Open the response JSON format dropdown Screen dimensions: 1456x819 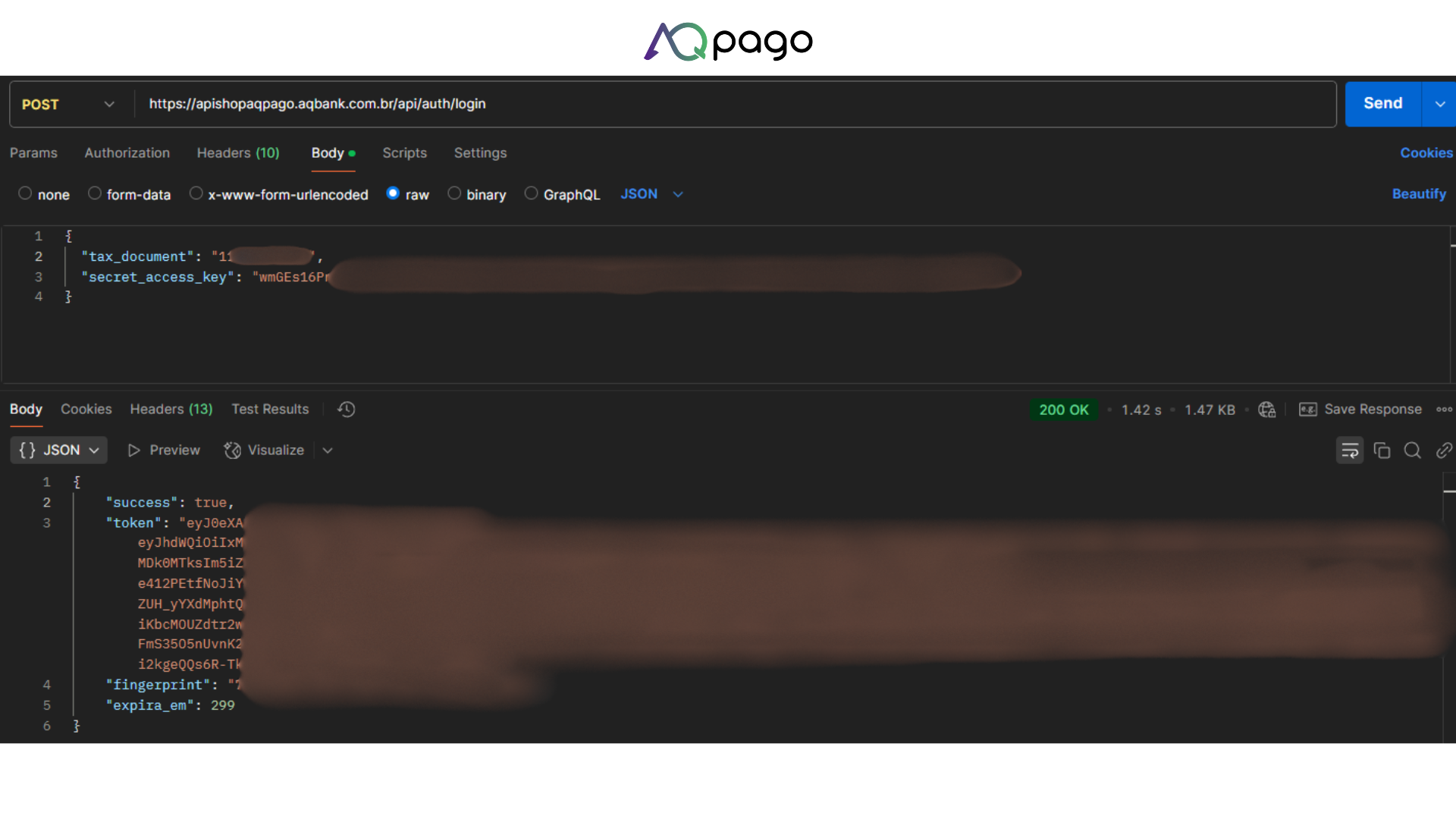click(59, 450)
